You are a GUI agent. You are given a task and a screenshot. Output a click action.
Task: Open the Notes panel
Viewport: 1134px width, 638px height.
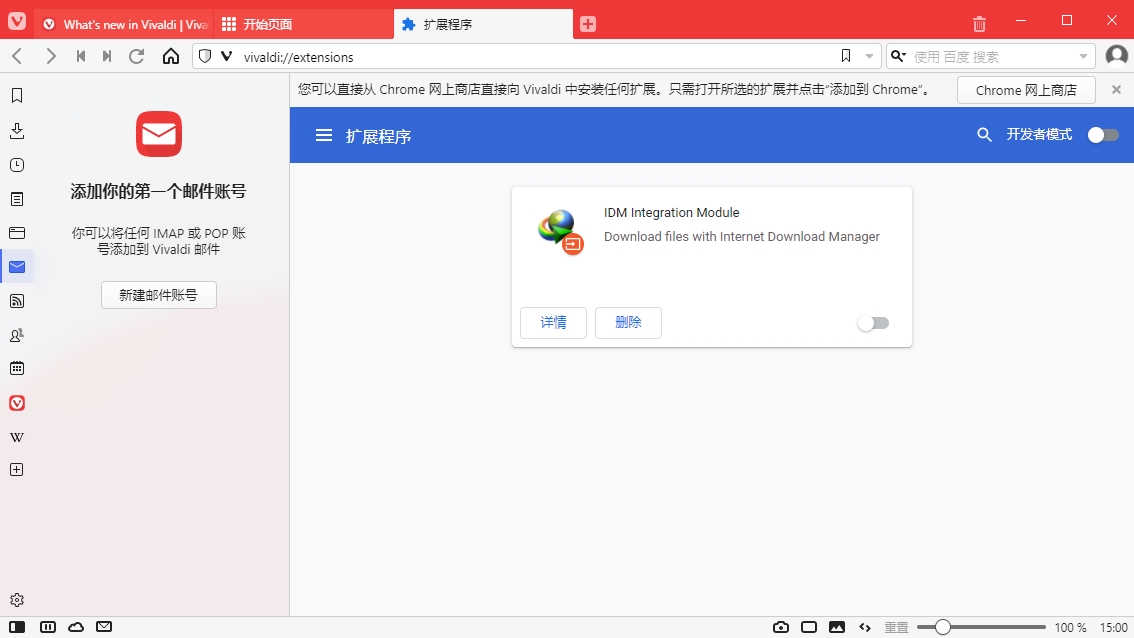click(16, 199)
